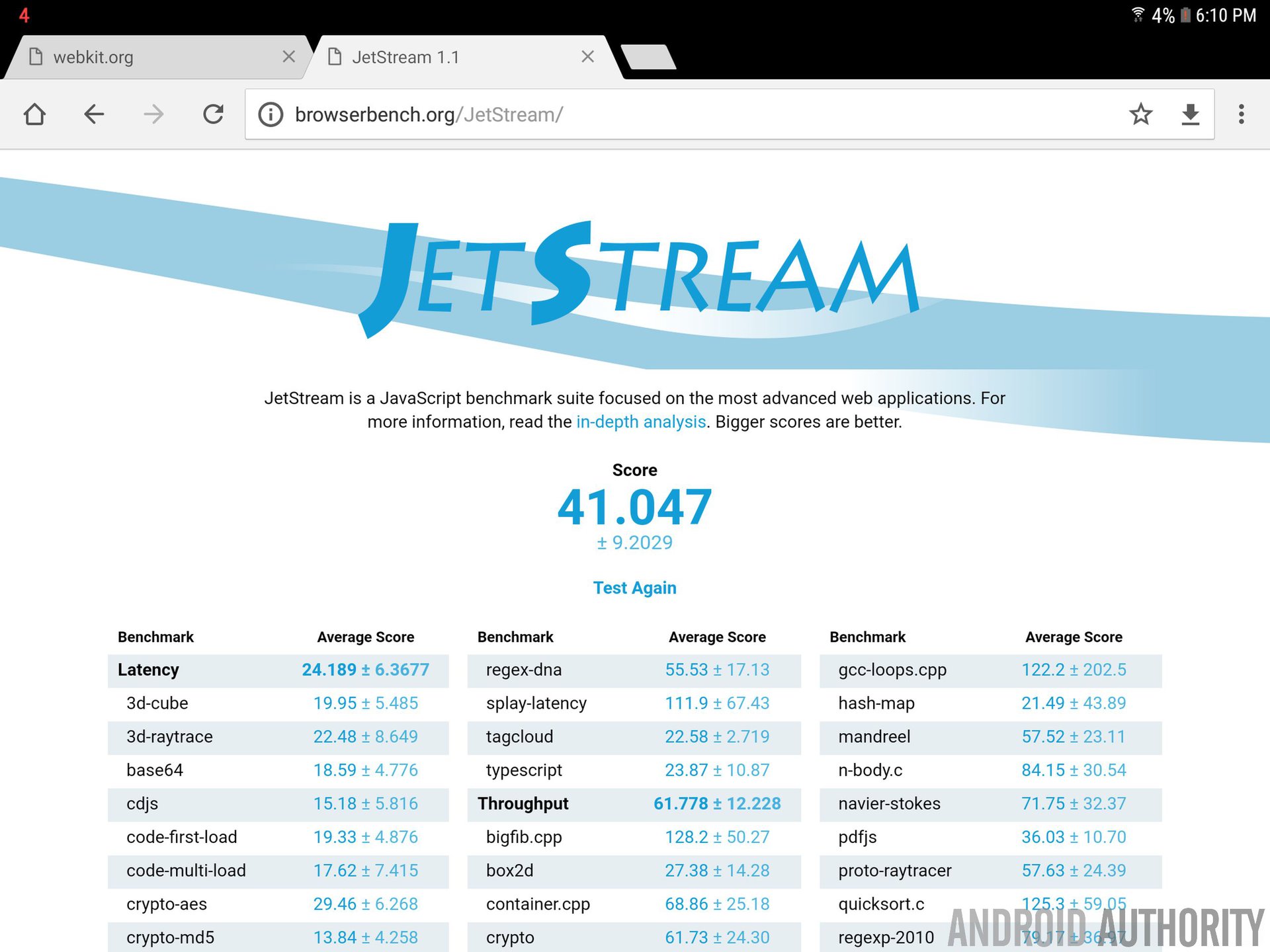
Task: Tap the battery status icon
Action: click(x=1185, y=15)
